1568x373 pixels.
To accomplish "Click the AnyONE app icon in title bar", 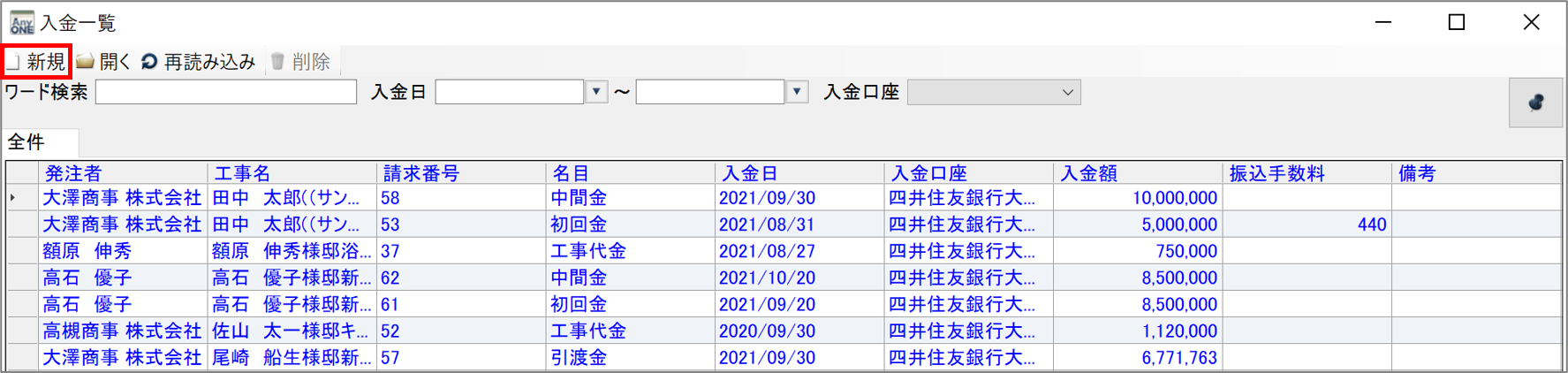I will [x=21, y=23].
